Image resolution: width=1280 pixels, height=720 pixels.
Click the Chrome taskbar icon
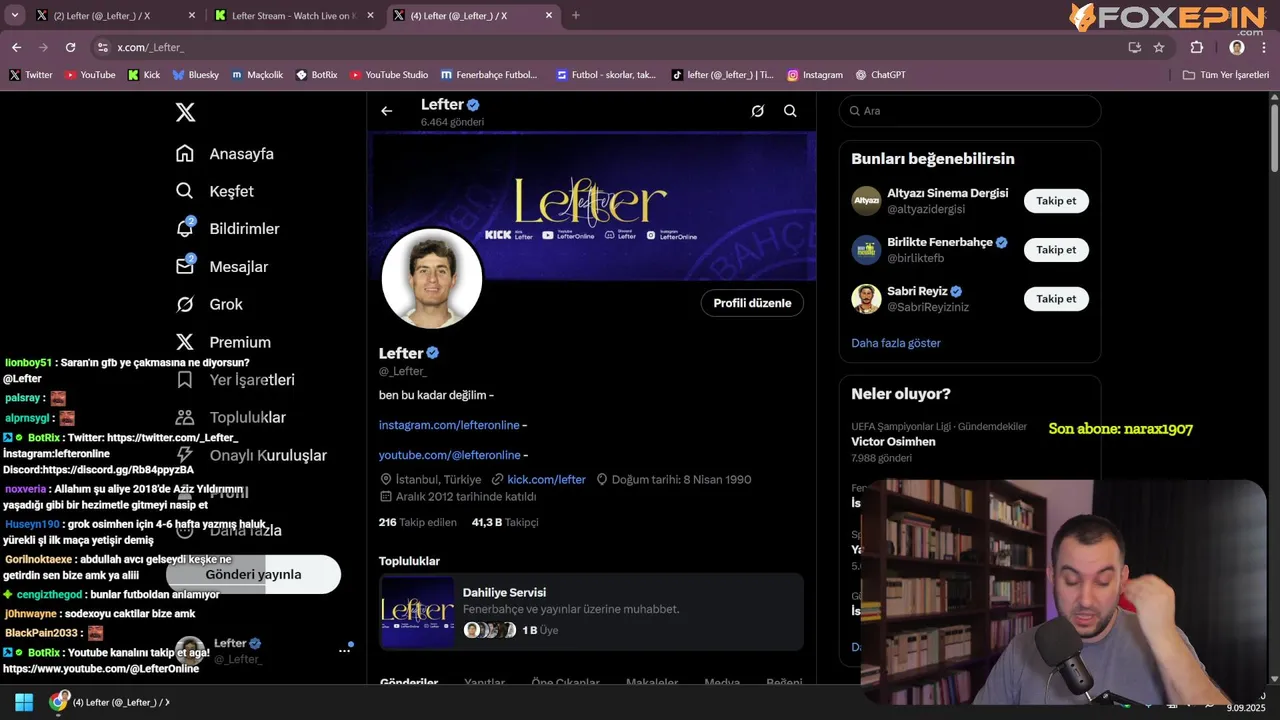click(x=59, y=702)
